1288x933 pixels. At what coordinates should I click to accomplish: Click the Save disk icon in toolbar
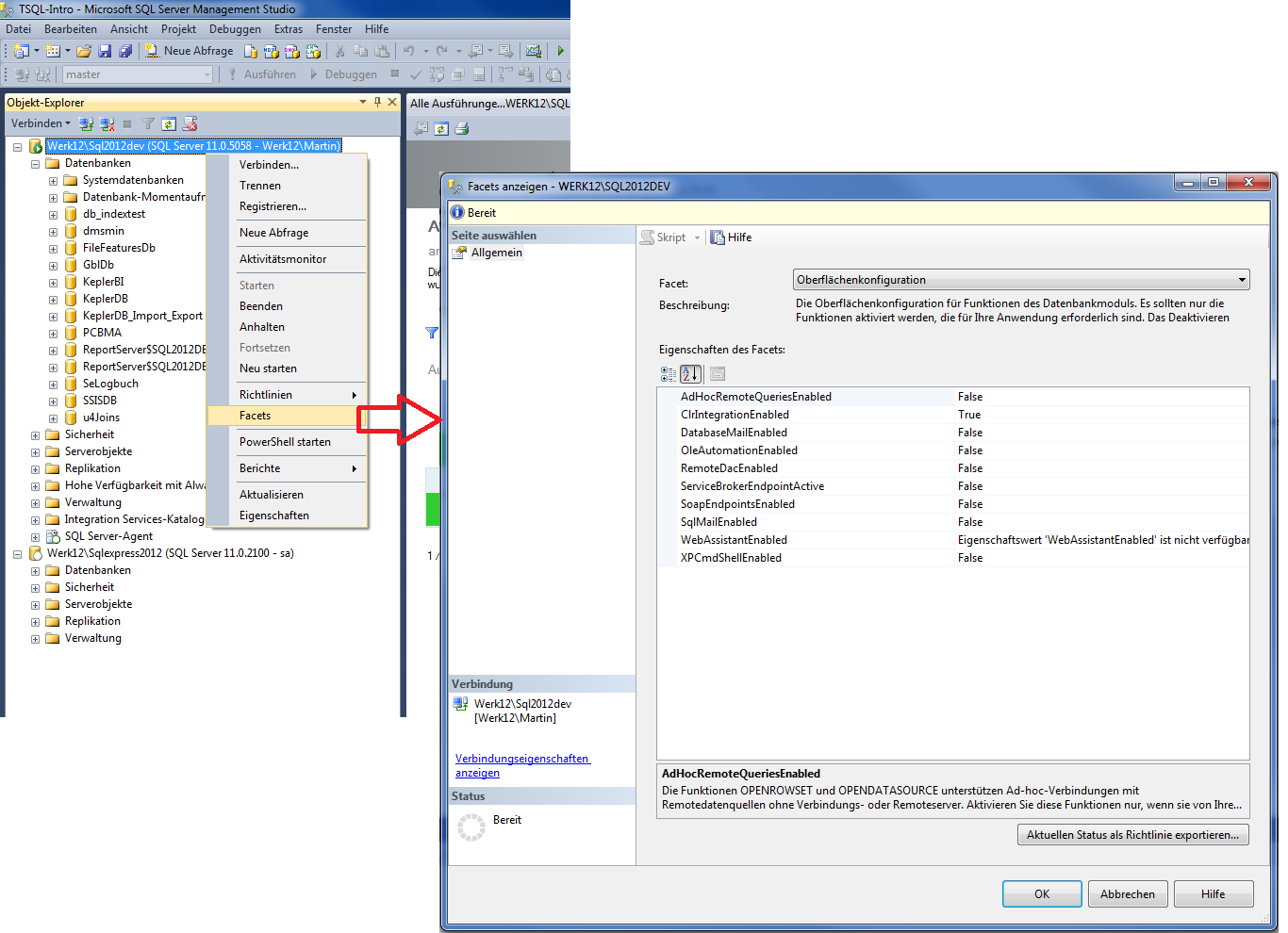(x=105, y=51)
